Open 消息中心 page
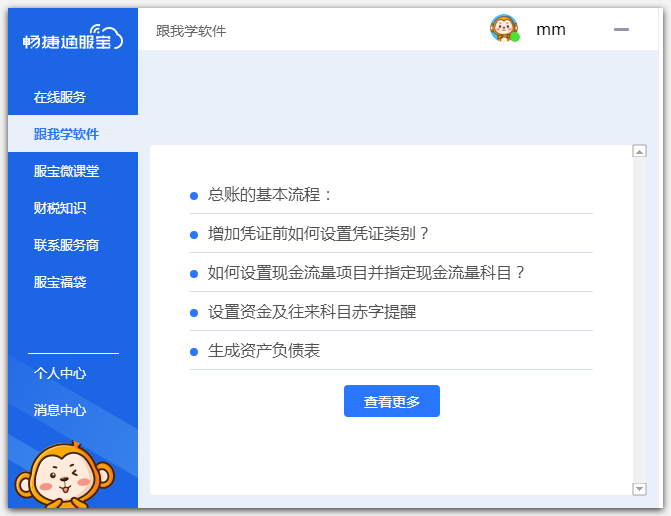Image resolution: width=671 pixels, height=516 pixels. click(x=73, y=410)
